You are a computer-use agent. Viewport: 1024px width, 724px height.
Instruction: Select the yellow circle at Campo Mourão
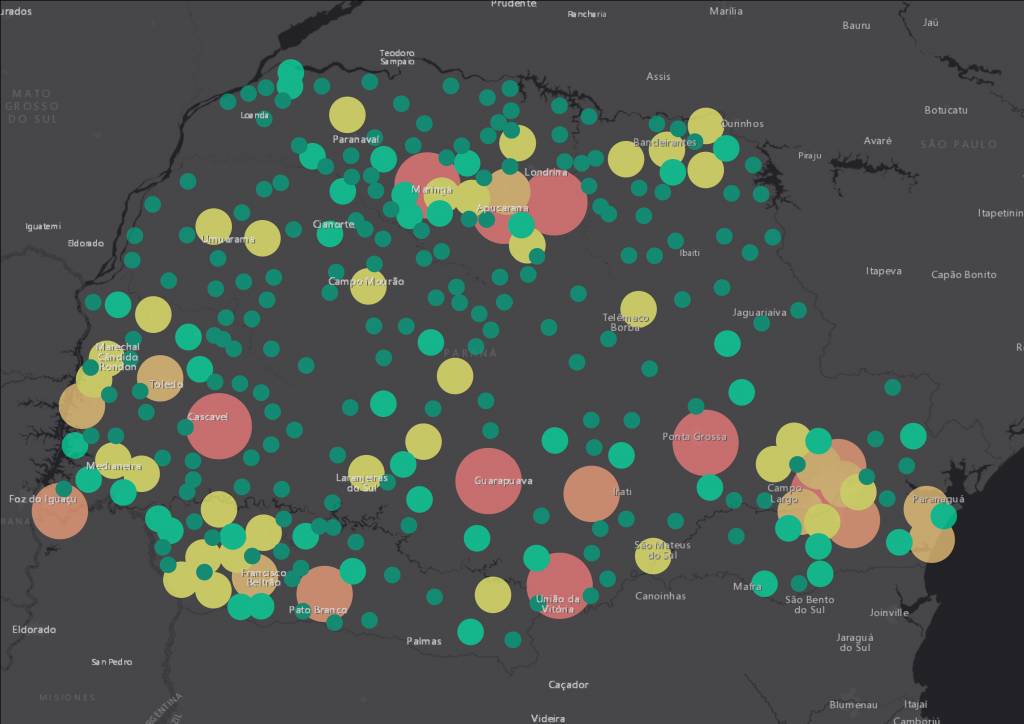point(368,286)
